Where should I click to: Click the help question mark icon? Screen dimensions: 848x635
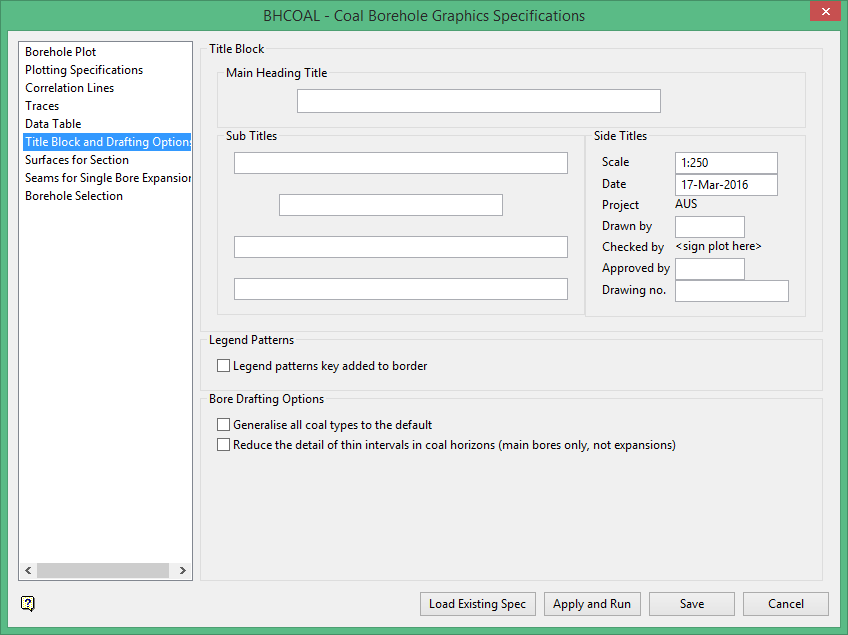(28, 603)
